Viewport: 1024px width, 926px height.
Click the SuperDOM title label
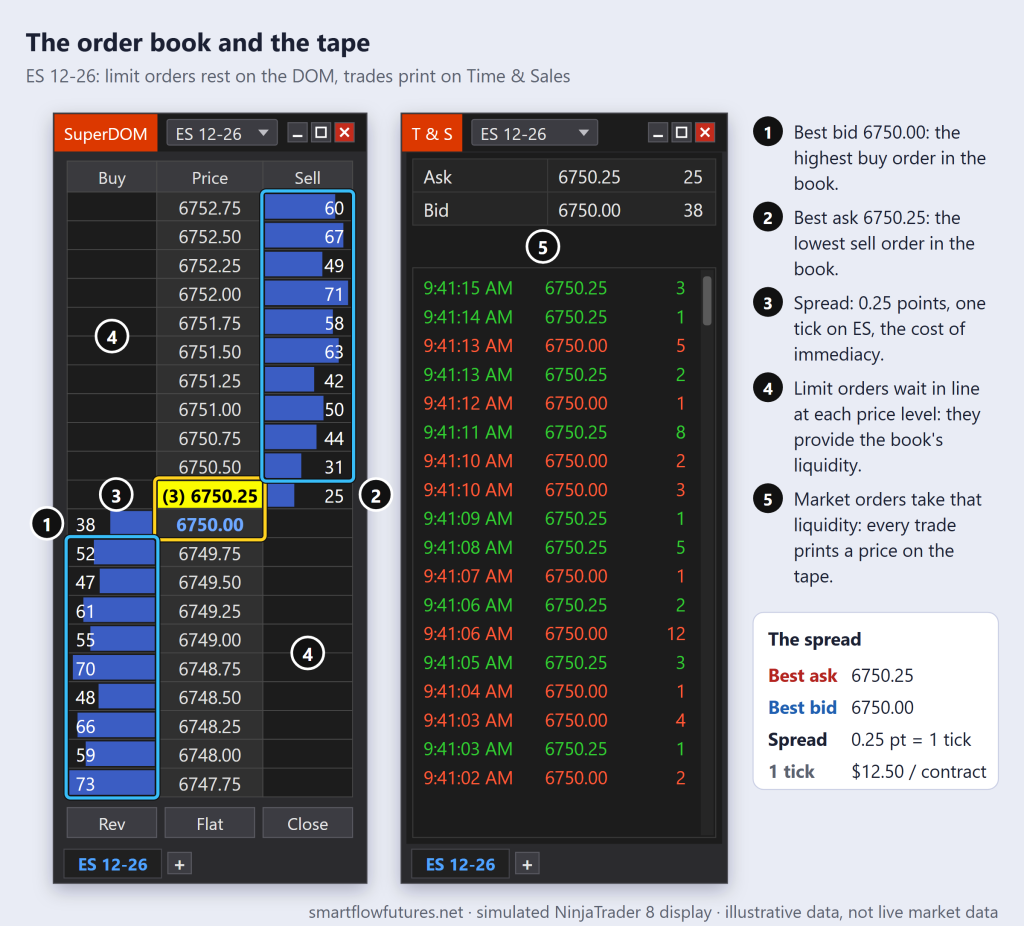click(x=106, y=133)
